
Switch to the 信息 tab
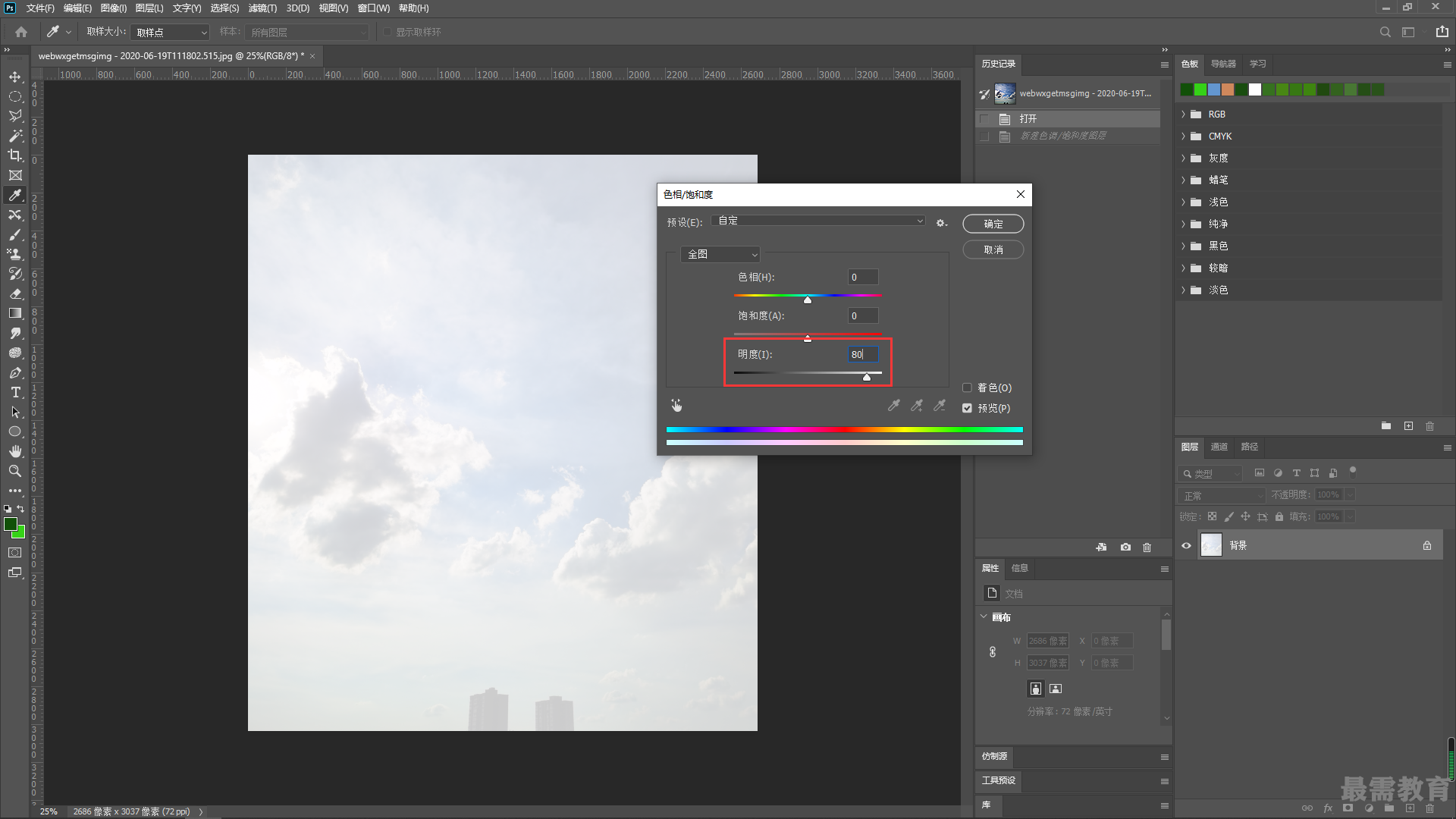tap(1020, 568)
